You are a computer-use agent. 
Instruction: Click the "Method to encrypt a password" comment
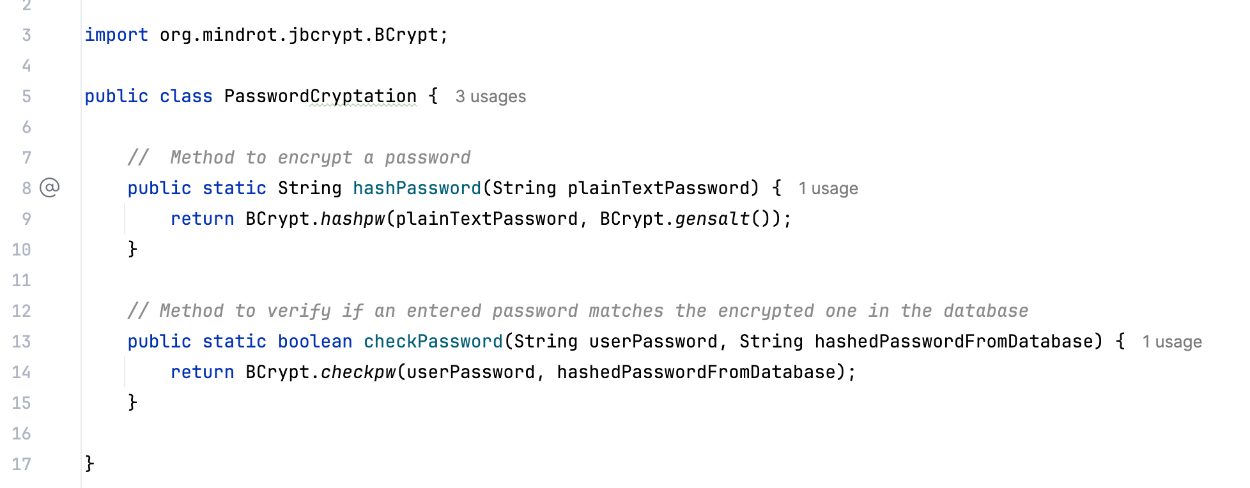pyautogui.click(x=320, y=158)
